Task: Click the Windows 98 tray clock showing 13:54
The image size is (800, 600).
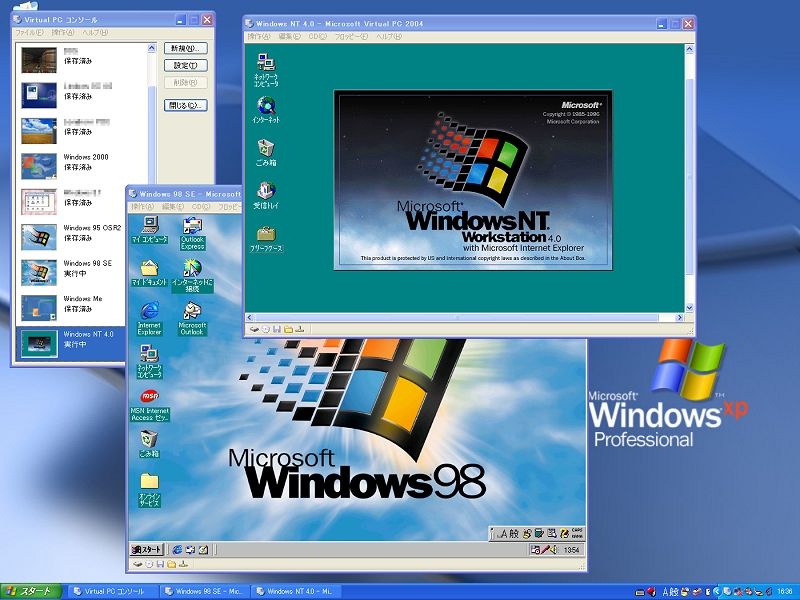Action: 571,550
